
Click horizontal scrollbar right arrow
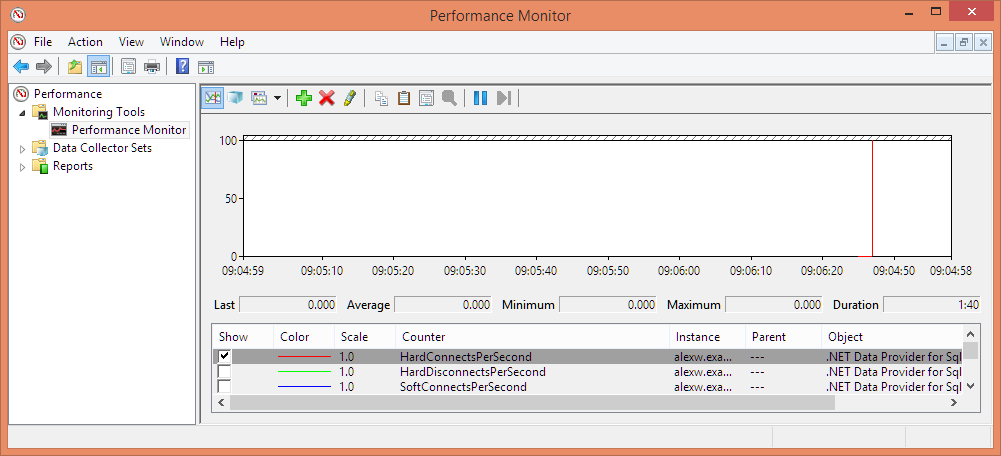tap(954, 403)
